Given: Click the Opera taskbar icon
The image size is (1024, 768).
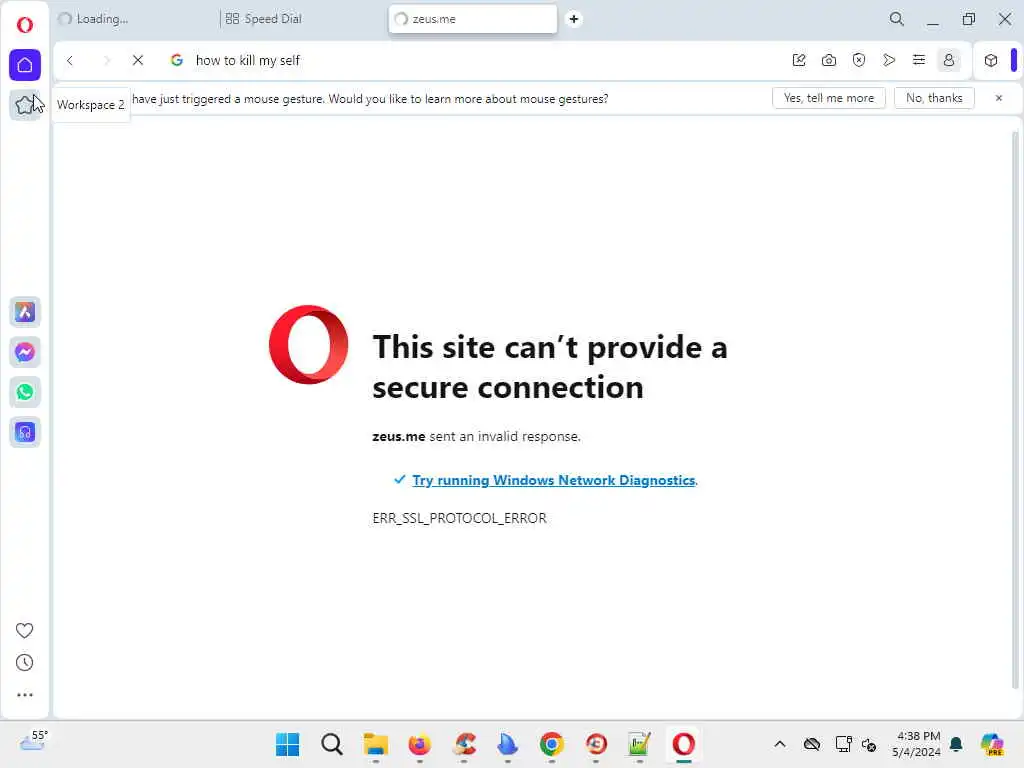Looking at the screenshot, I should [683, 744].
